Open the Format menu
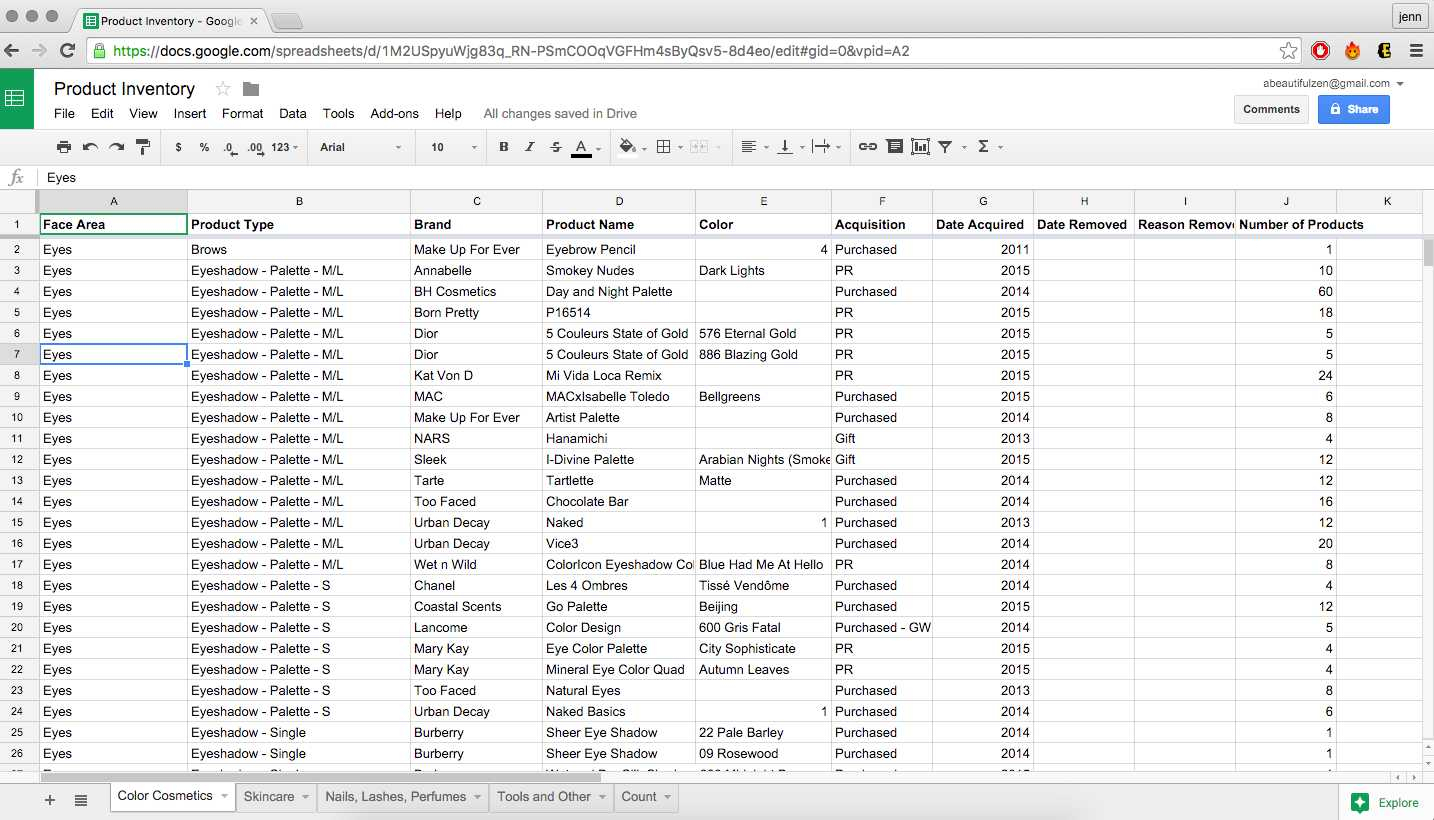 point(242,113)
